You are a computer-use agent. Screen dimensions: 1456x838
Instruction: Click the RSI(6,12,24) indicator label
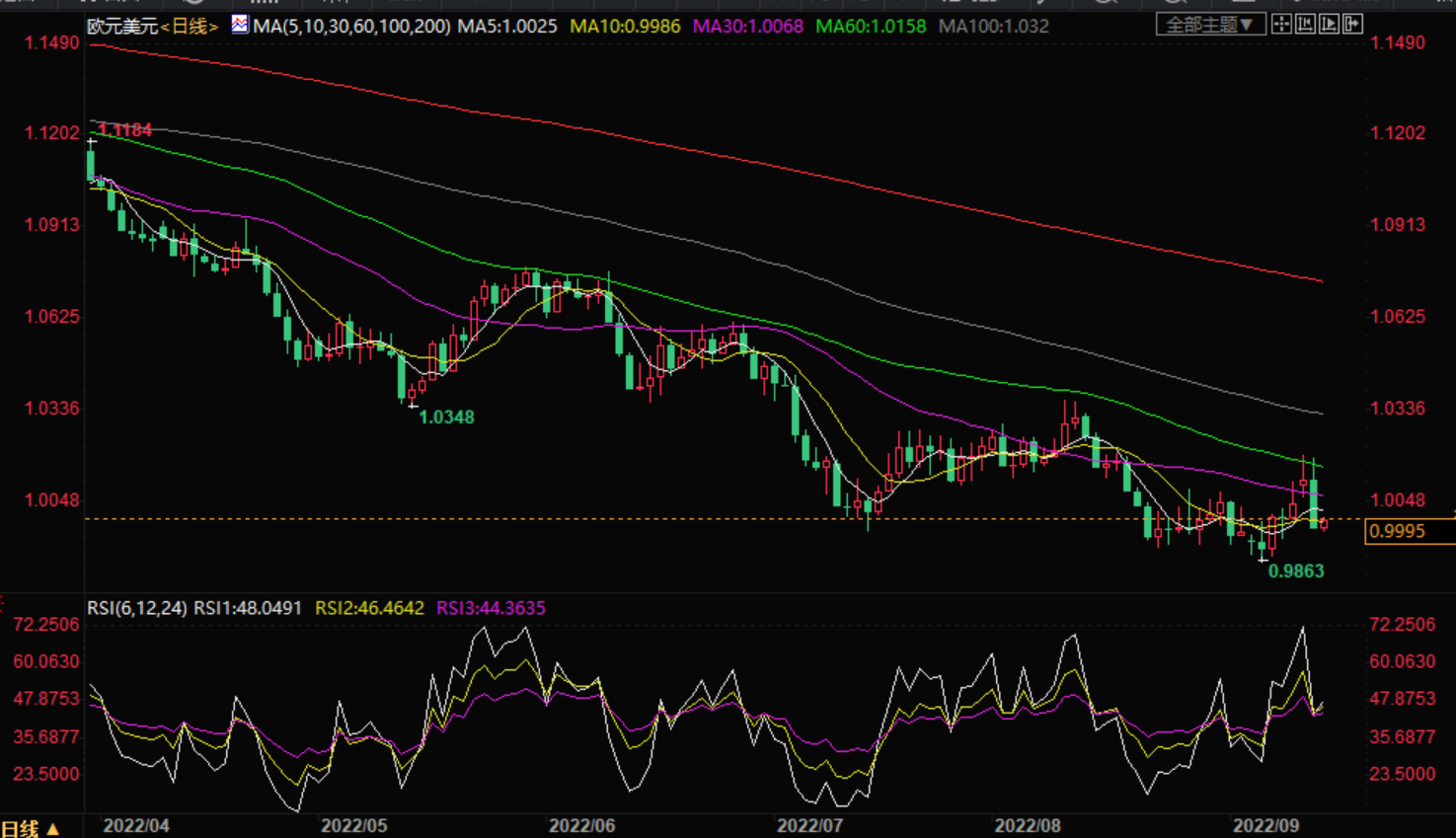(136, 608)
